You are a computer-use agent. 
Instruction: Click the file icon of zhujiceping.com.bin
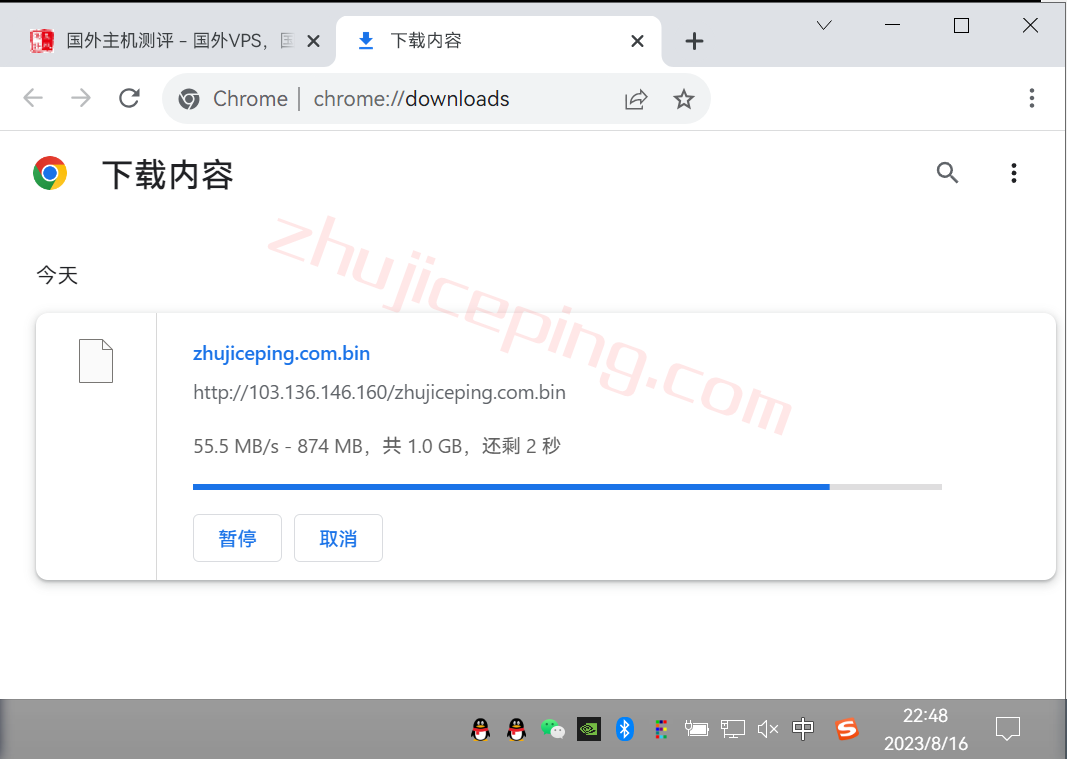click(x=96, y=361)
